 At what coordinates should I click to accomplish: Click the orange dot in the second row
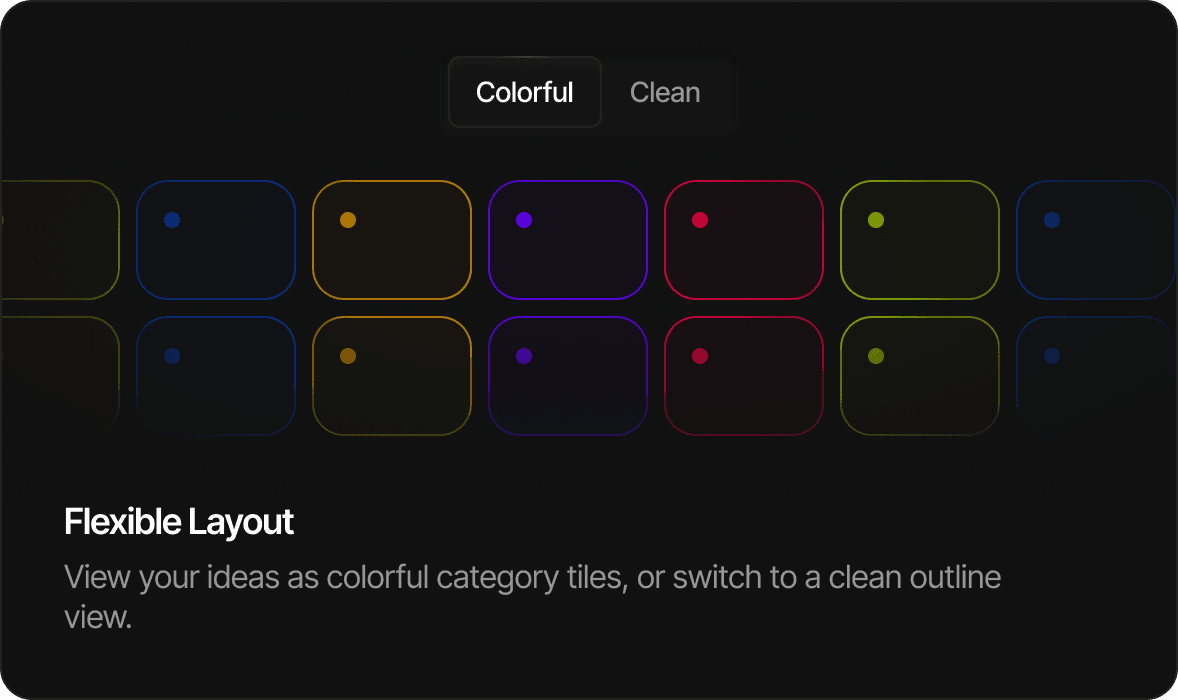[x=349, y=354]
